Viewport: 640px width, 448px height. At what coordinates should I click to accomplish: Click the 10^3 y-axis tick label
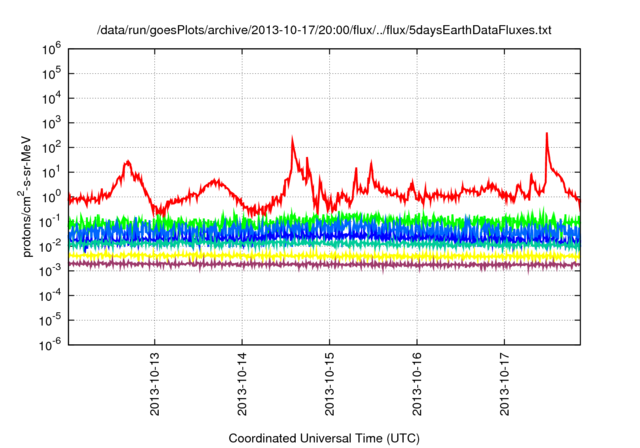tap(51, 123)
